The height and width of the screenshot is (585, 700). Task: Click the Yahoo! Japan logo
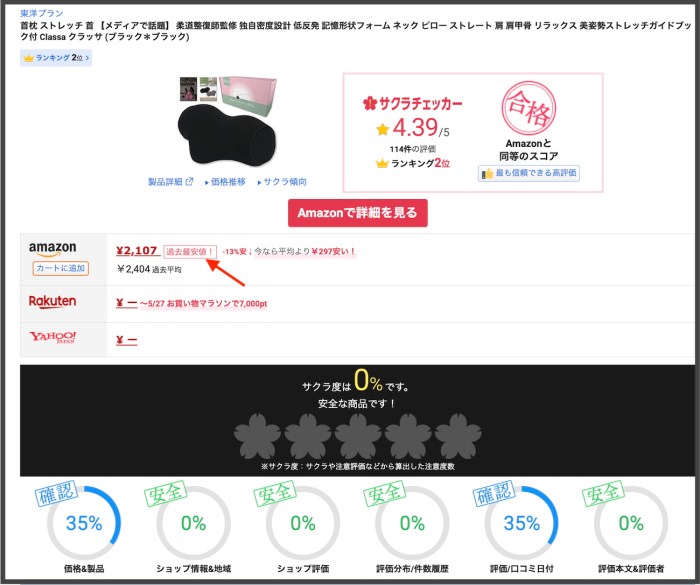pyautogui.click(x=52, y=337)
